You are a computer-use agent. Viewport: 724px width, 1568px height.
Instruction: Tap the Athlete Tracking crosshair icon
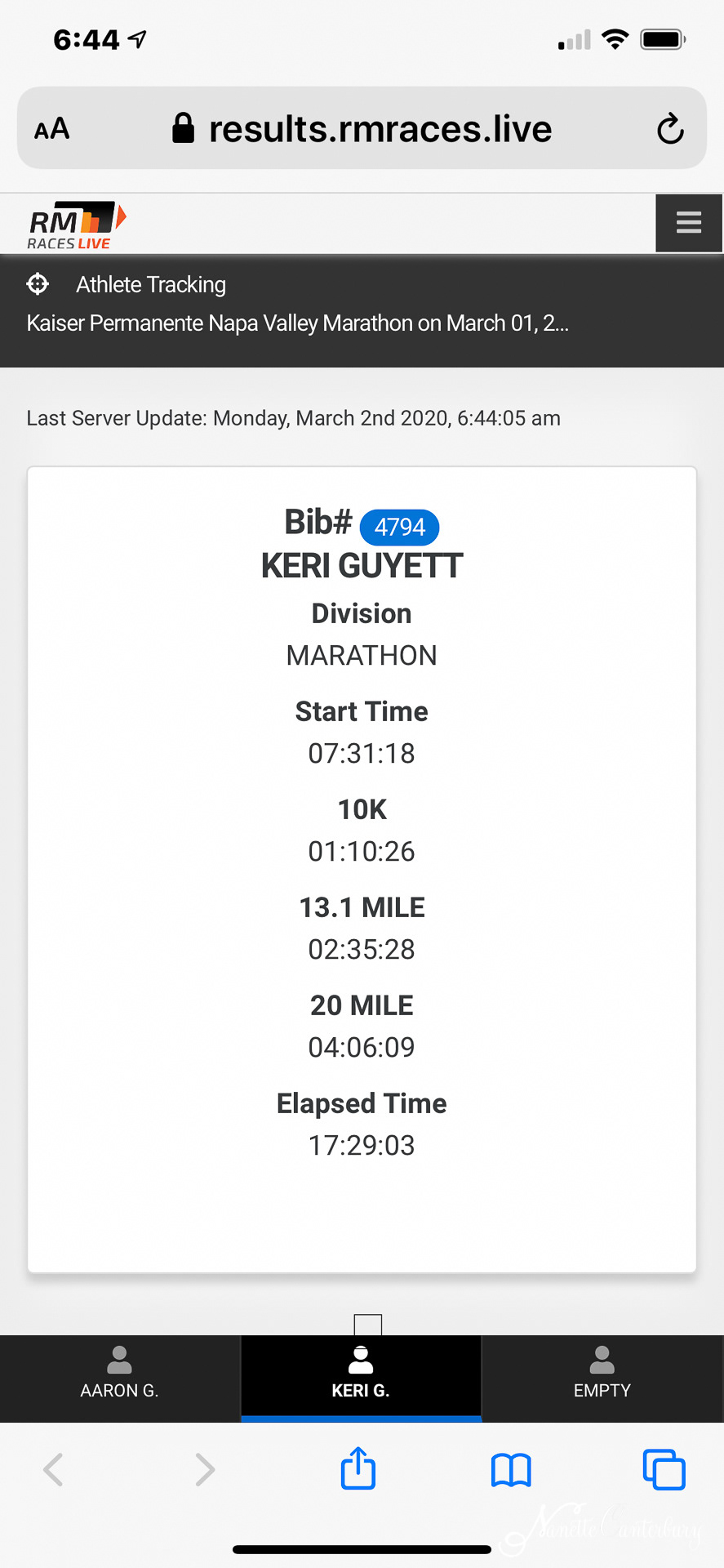point(38,284)
